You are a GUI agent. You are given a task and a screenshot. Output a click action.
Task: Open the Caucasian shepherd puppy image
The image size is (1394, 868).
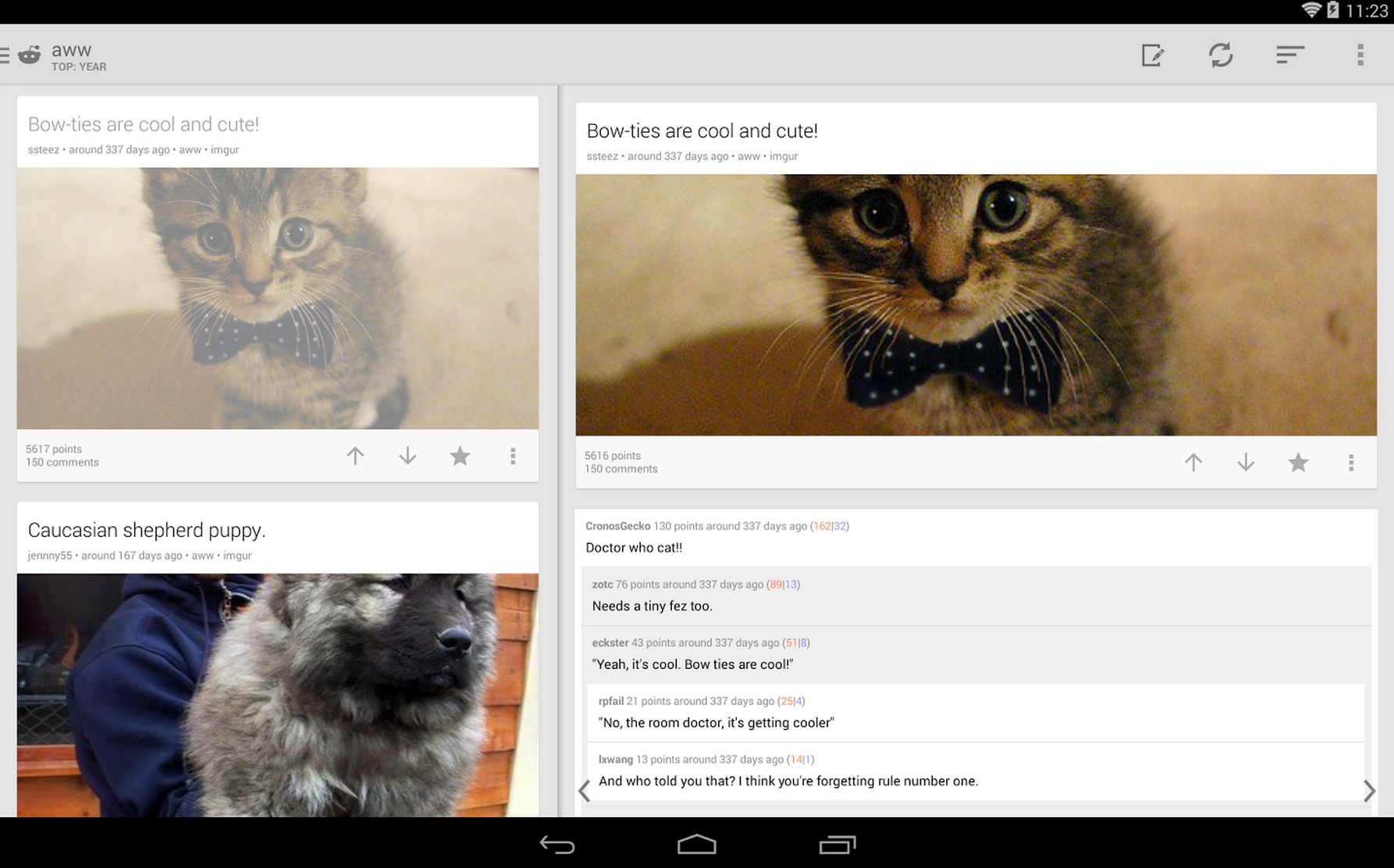click(278, 695)
